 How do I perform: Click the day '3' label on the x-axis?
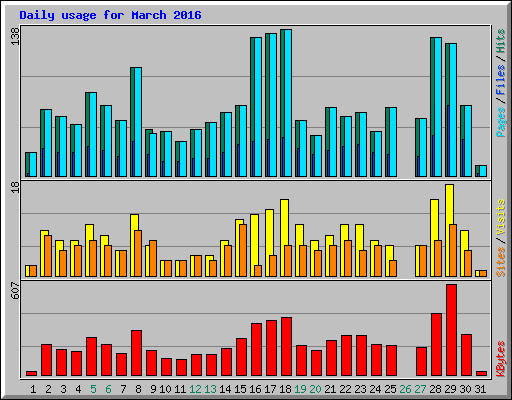63,389
